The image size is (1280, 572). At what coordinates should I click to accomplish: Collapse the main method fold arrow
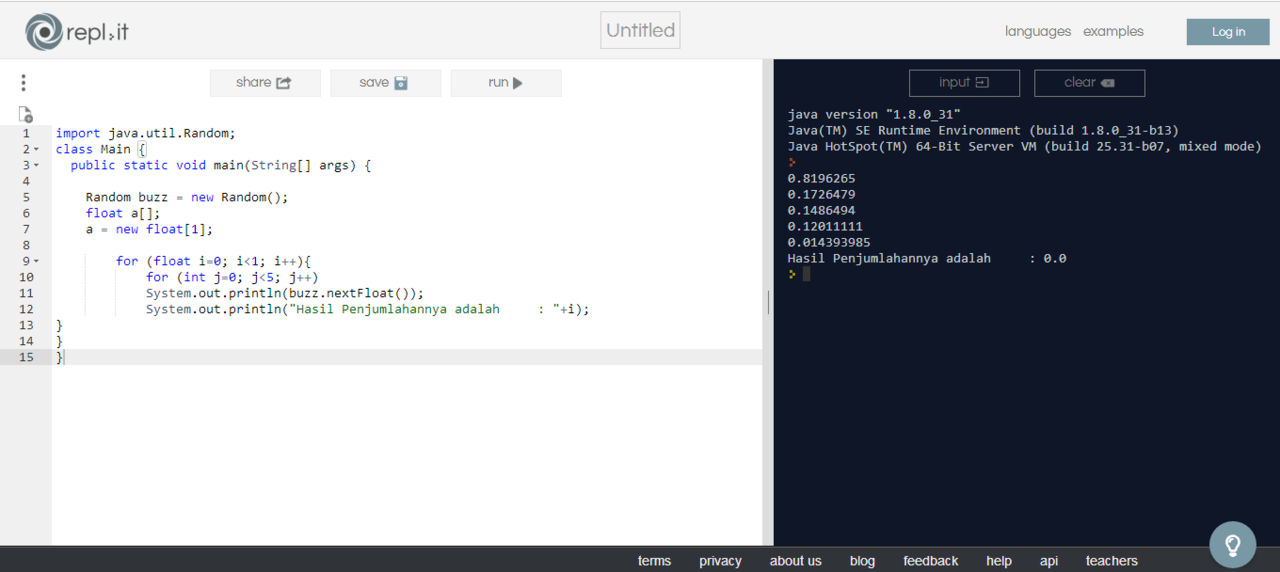pos(37,166)
